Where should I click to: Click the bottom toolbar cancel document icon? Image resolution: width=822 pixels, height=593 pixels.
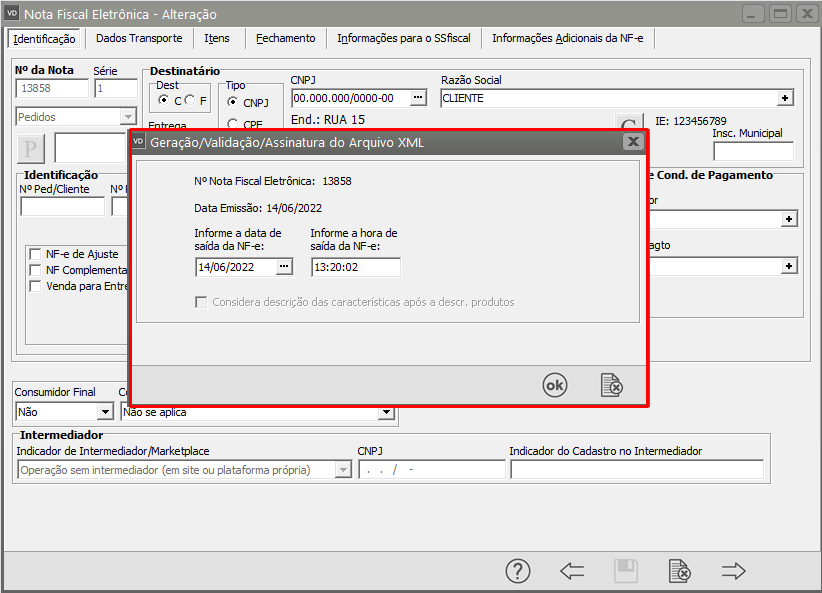click(680, 571)
